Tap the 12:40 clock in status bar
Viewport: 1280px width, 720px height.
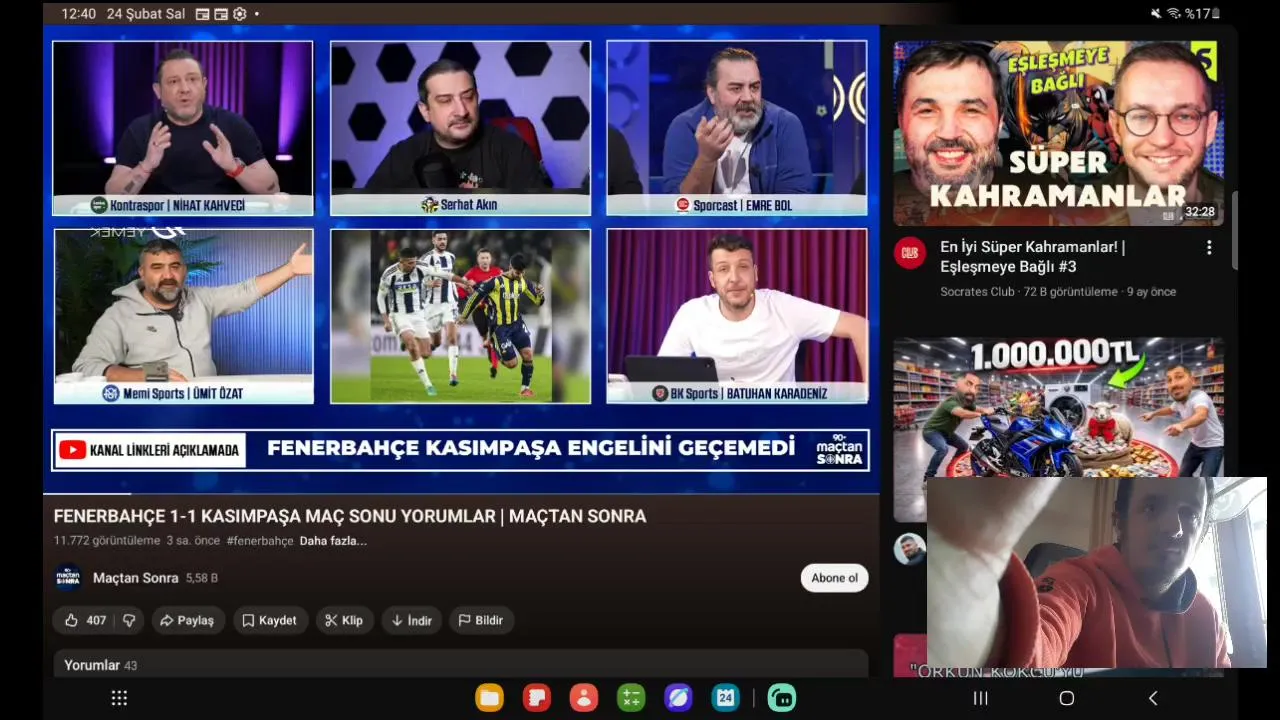point(79,14)
